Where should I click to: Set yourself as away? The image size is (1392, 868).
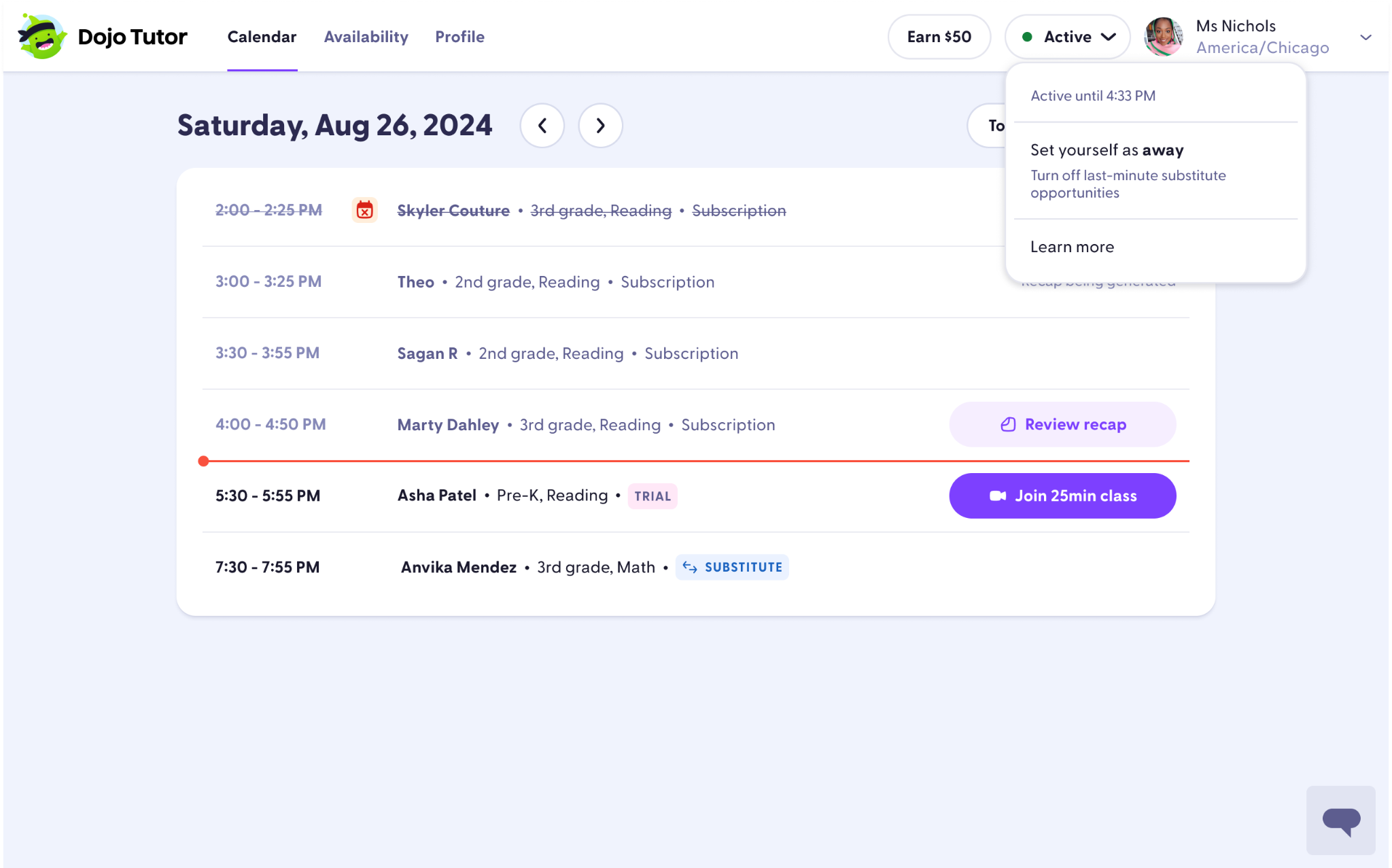[x=1107, y=150]
